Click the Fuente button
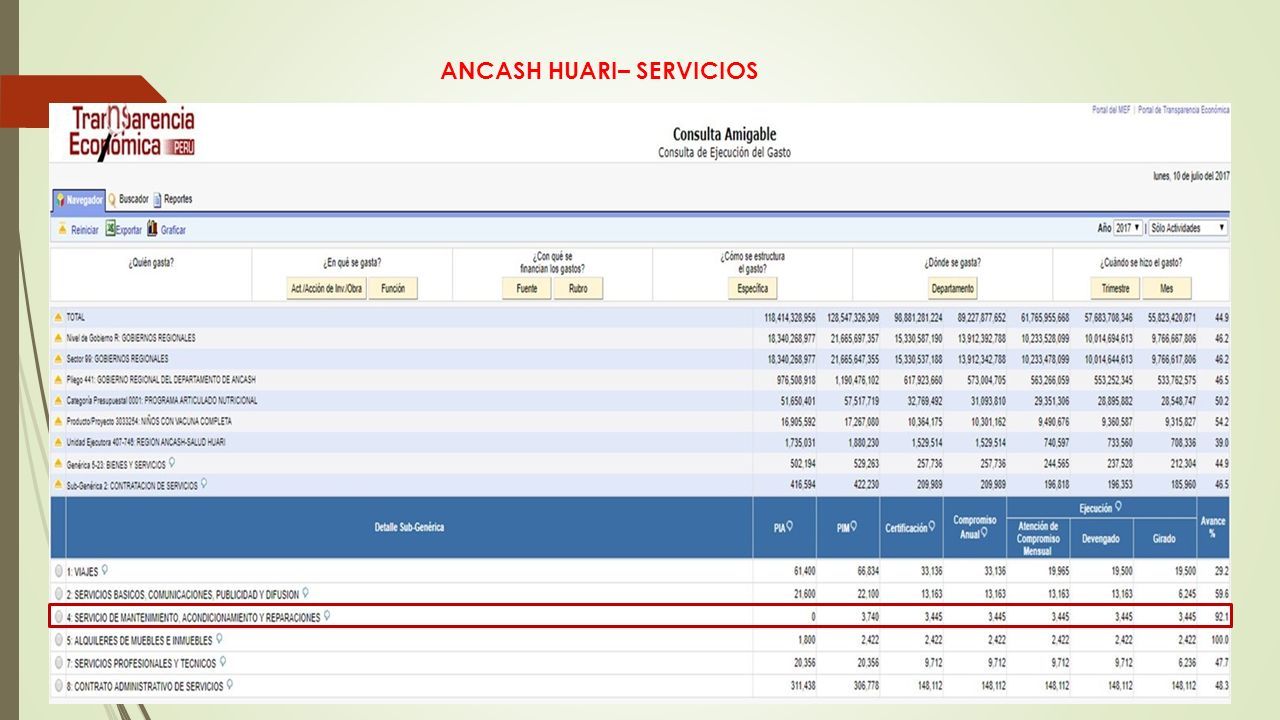The image size is (1280, 720). pos(526,288)
